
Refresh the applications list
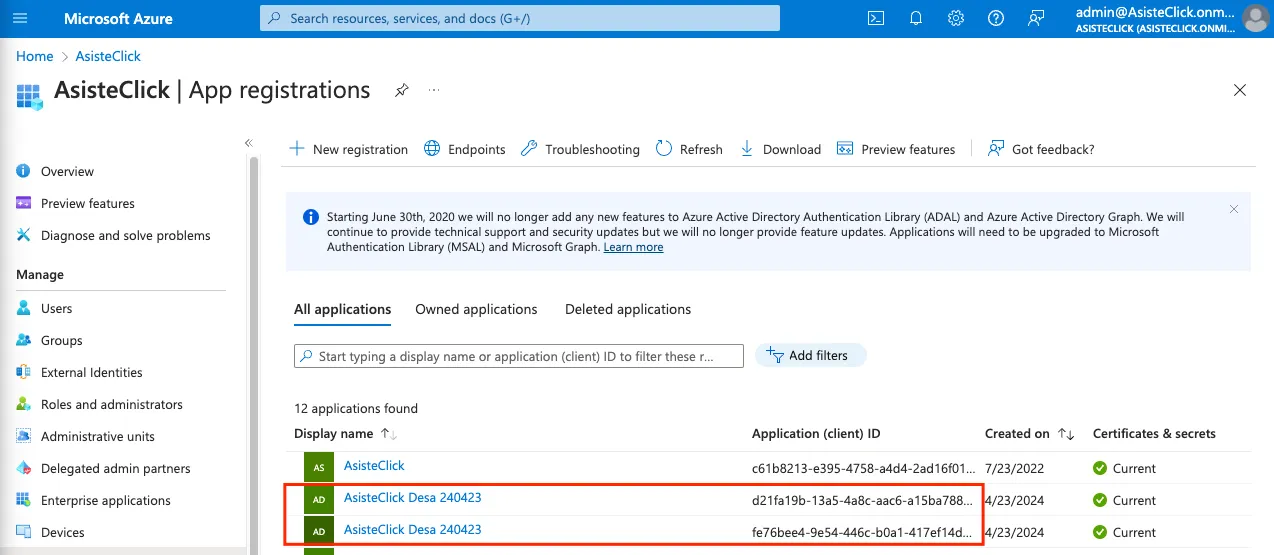689,149
